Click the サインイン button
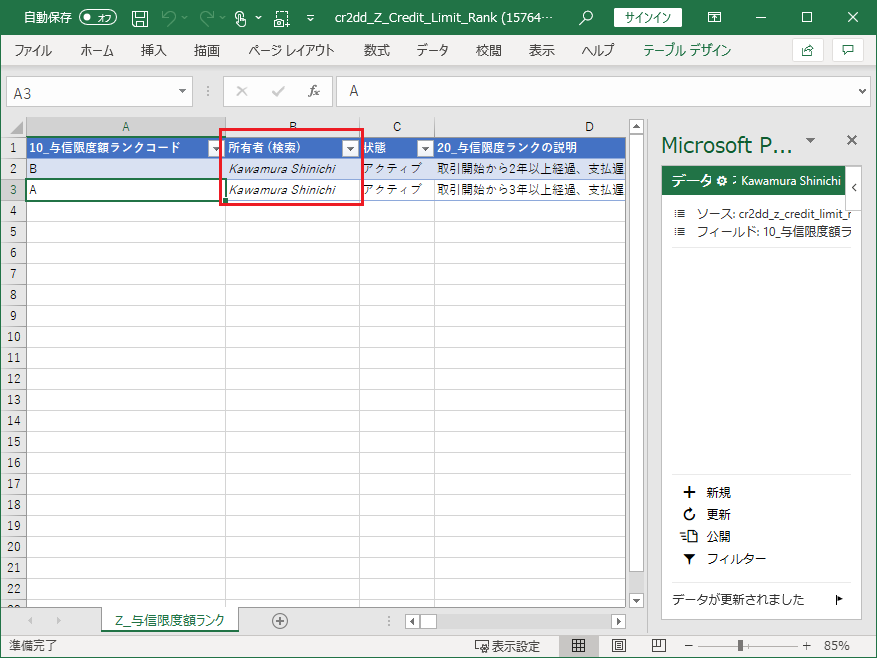877x658 pixels. pyautogui.click(x=648, y=17)
